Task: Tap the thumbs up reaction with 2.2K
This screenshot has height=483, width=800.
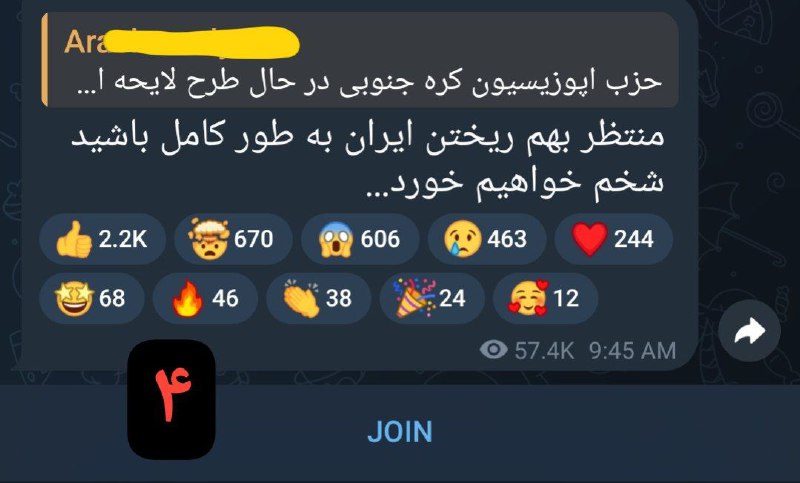Action: coord(102,239)
